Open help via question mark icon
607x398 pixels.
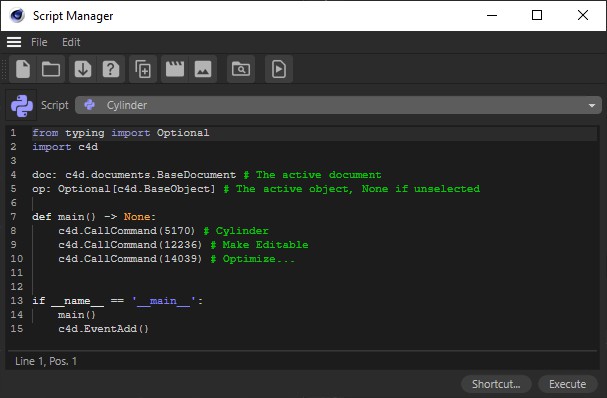[111, 69]
